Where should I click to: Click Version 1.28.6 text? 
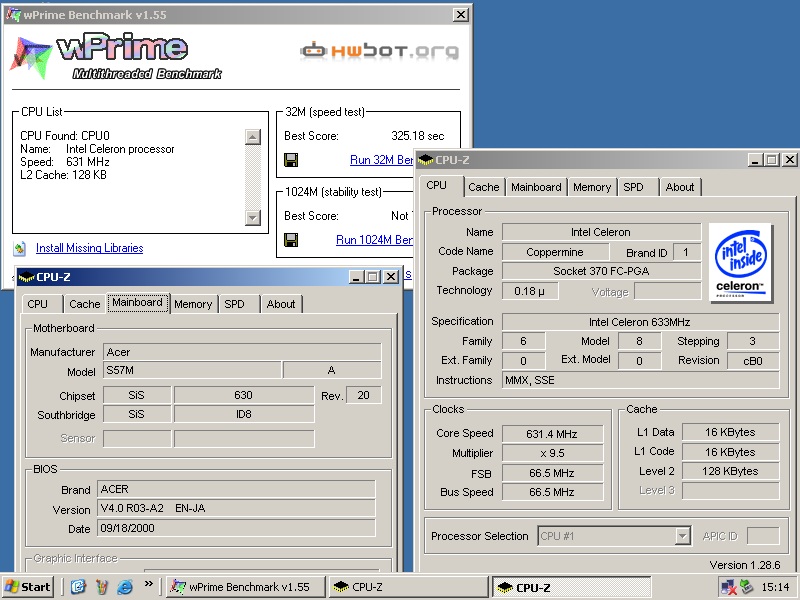[744, 565]
